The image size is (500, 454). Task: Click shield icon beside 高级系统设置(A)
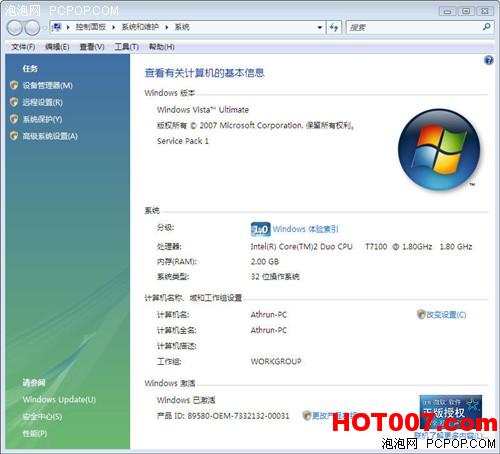pos(14,136)
